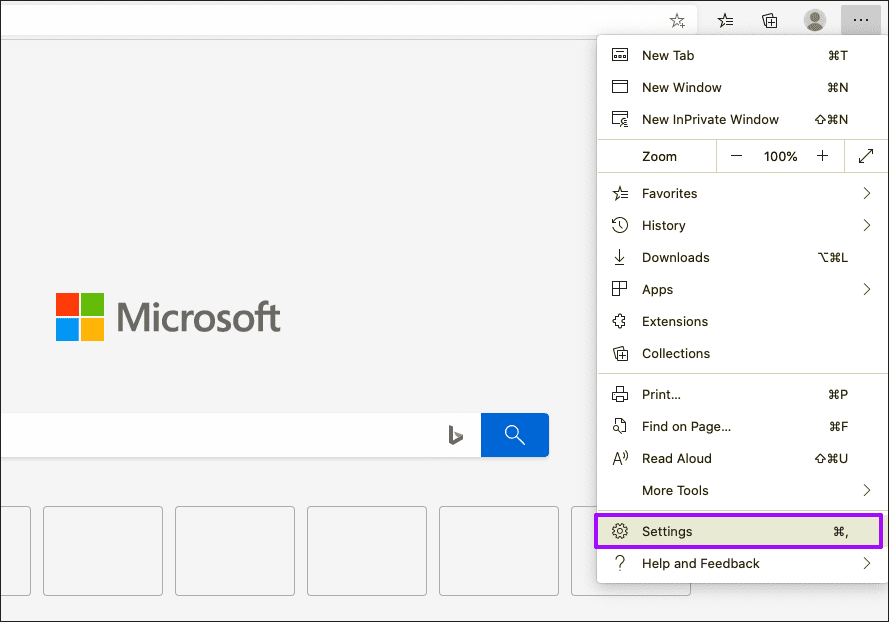Click the Help question mark icon
The height and width of the screenshot is (622, 889).
point(620,563)
